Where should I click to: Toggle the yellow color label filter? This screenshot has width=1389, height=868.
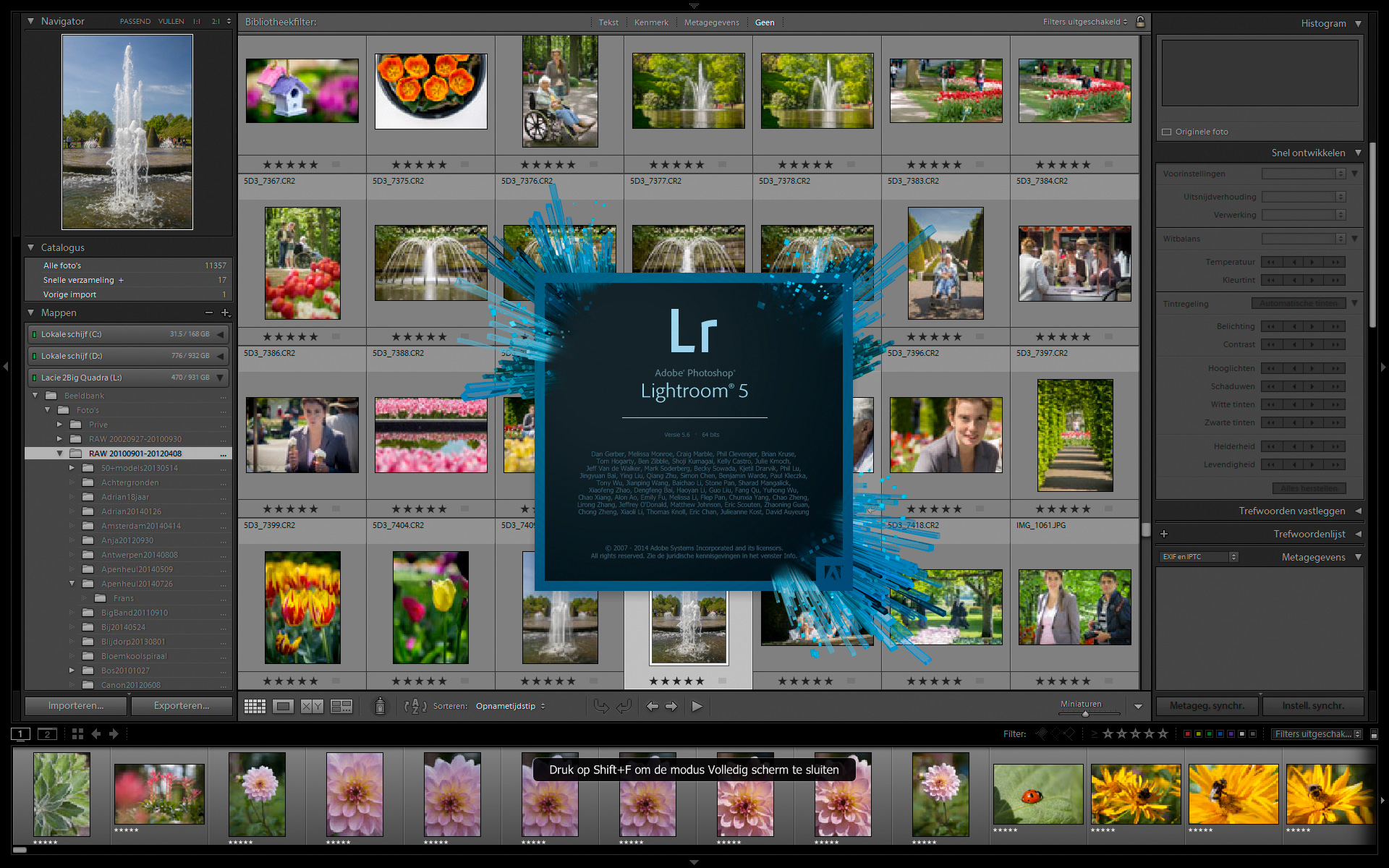(1198, 733)
